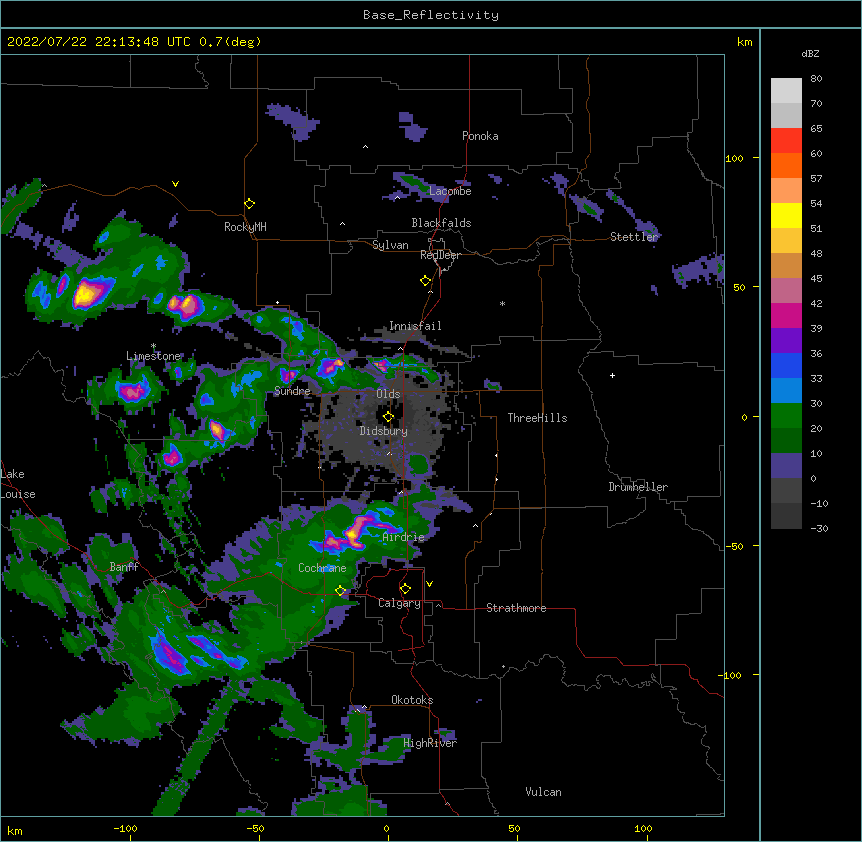Click the Stettler city label

(x=634, y=237)
